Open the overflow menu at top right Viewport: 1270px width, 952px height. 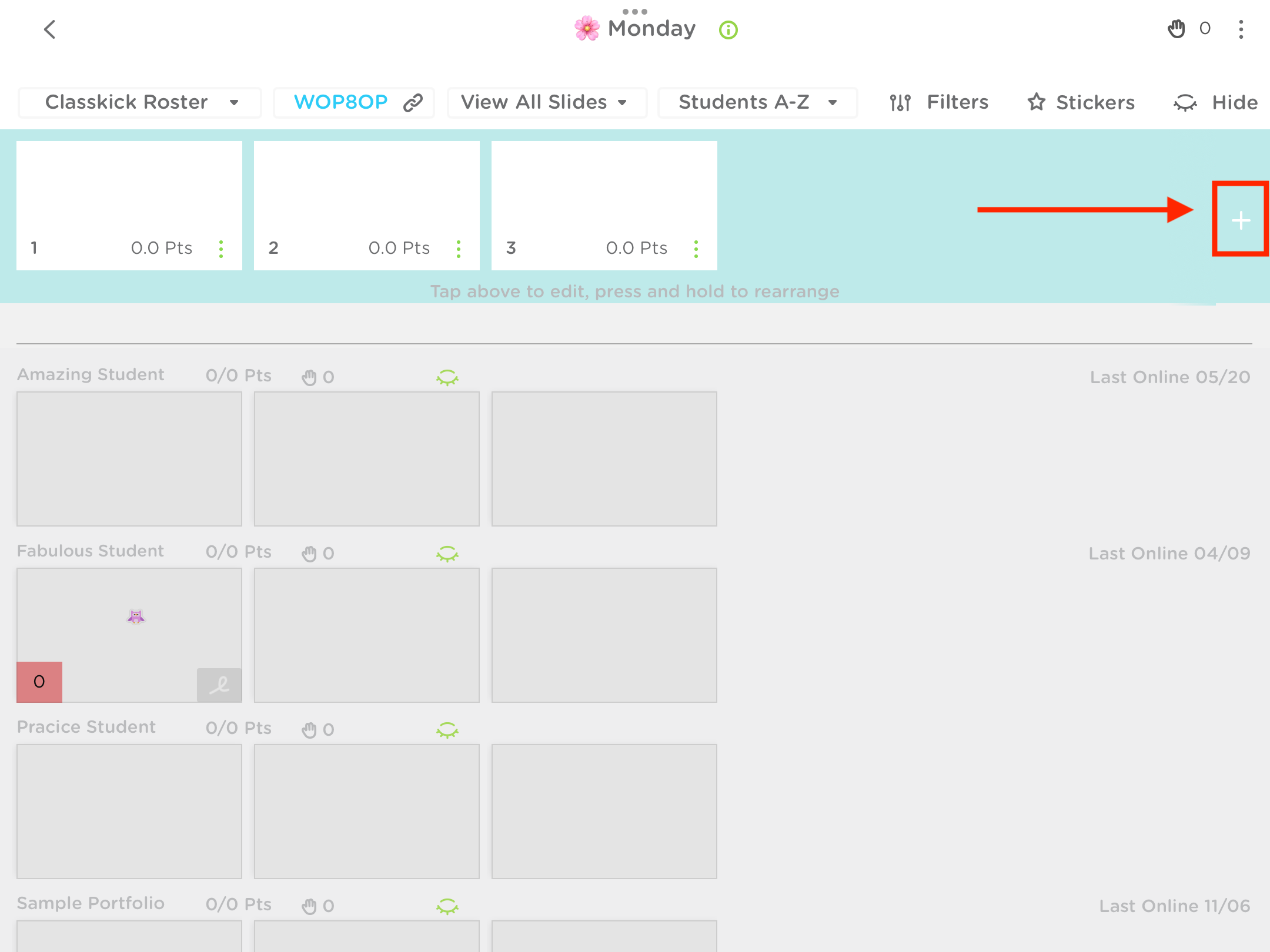pyautogui.click(x=1241, y=29)
